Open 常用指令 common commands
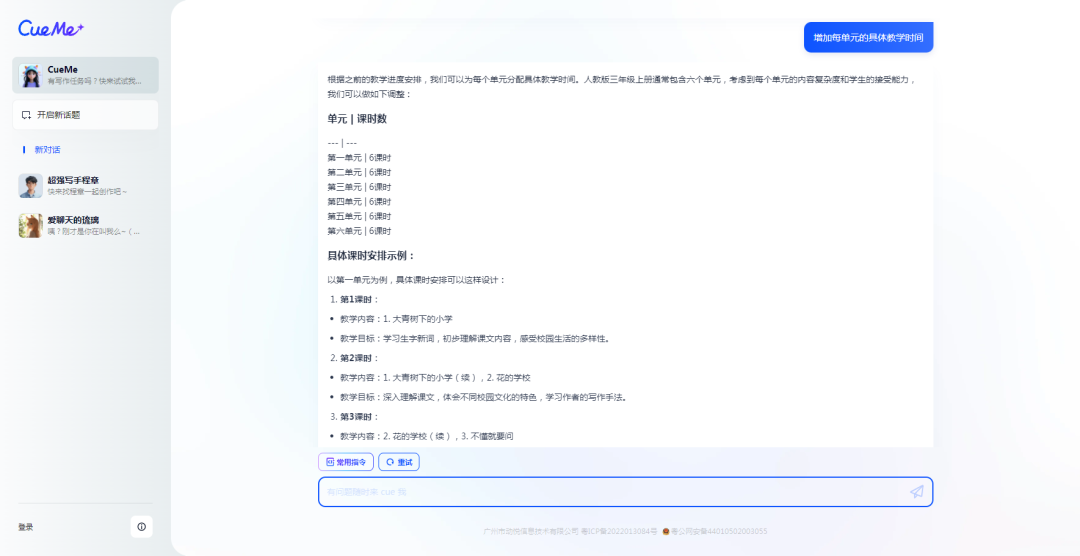 pyautogui.click(x=346, y=462)
